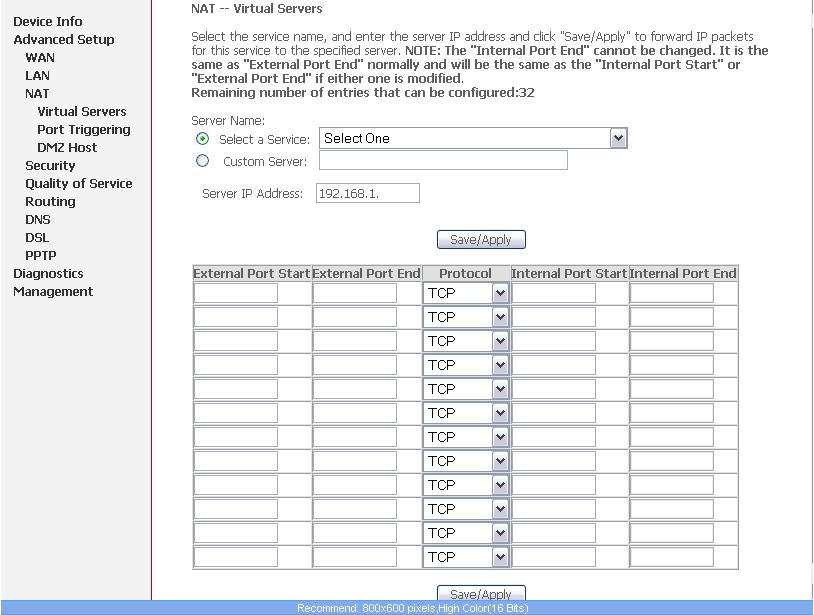The height and width of the screenshot is (615, 814).
Task: Go to Port Triggering page
Action: point(83,129)
